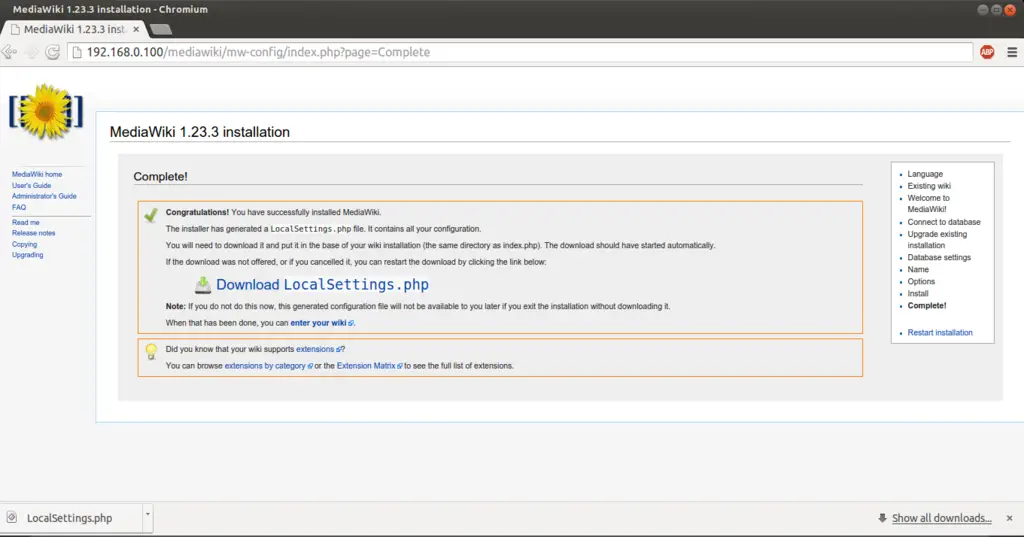Click the Complete! section heading
The image size is (1024, 537).
(x=160, y=176)
